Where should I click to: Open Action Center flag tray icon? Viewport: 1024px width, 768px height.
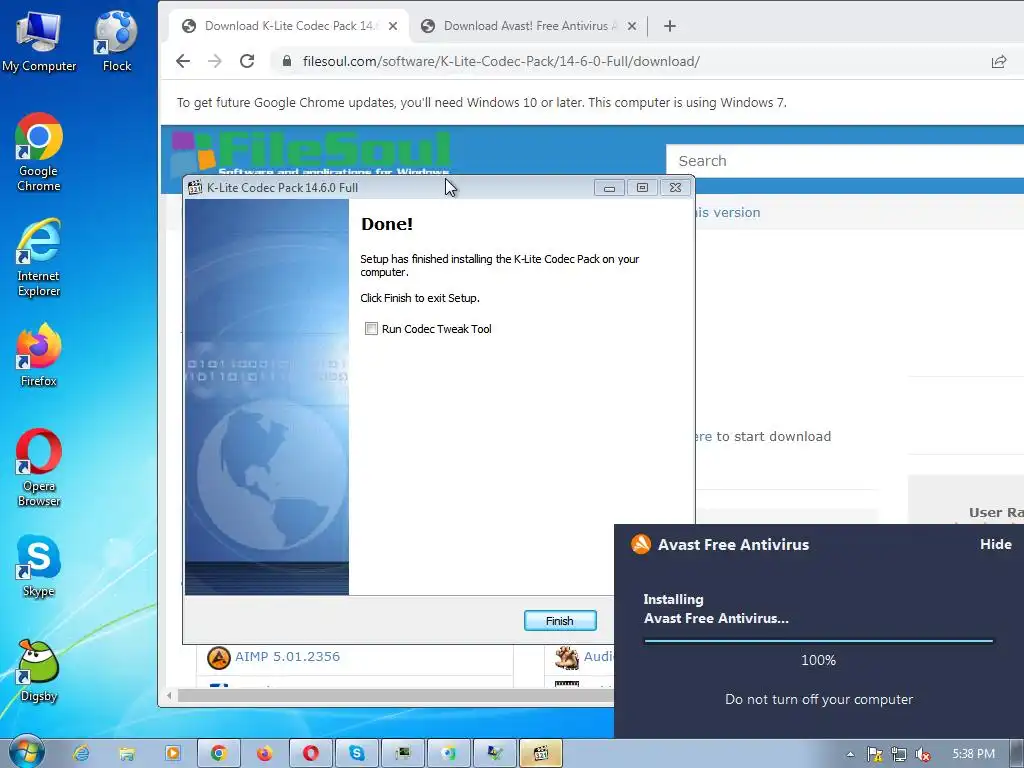pos(874,754)
